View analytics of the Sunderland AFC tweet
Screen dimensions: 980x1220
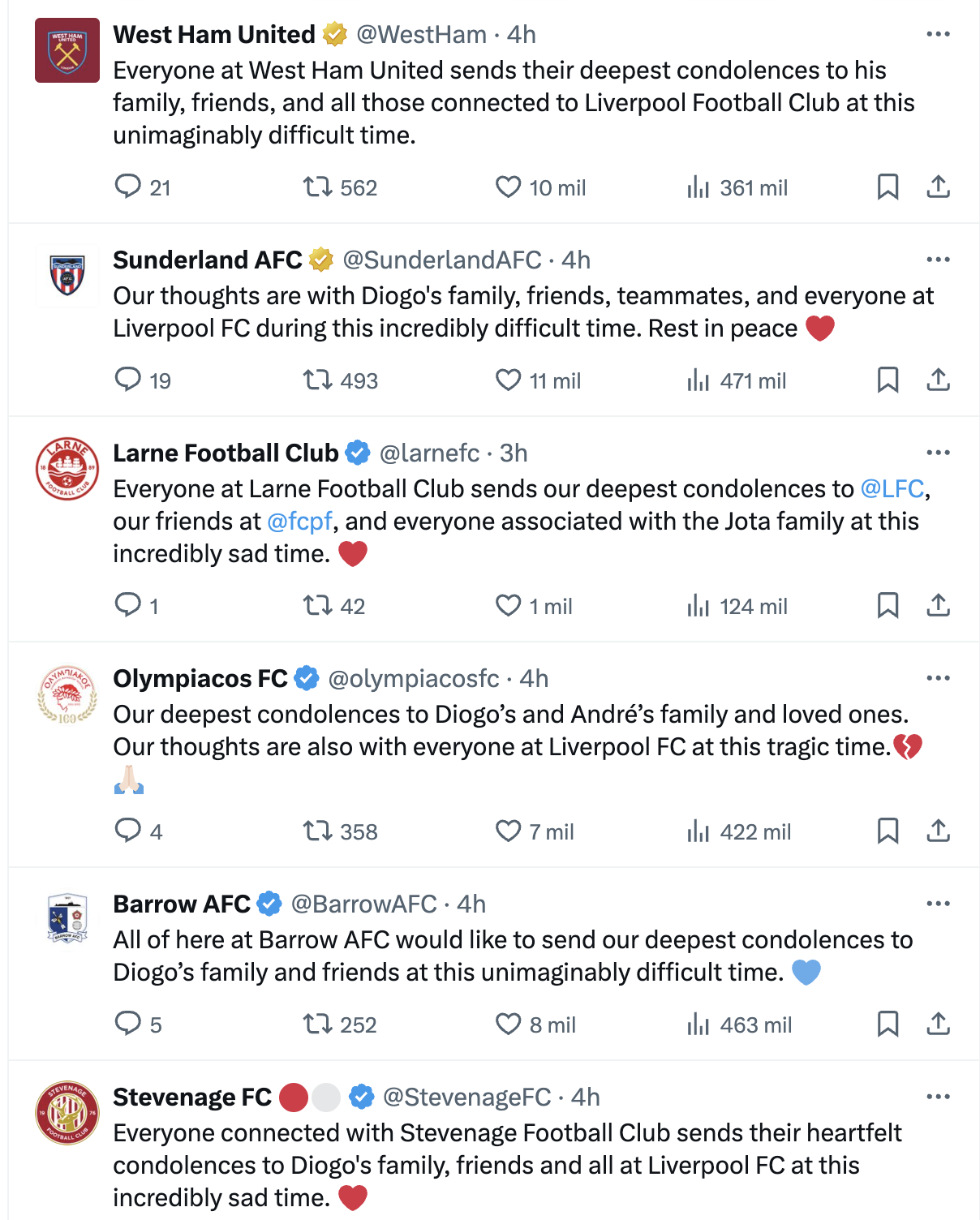click(x=698, y=380)
